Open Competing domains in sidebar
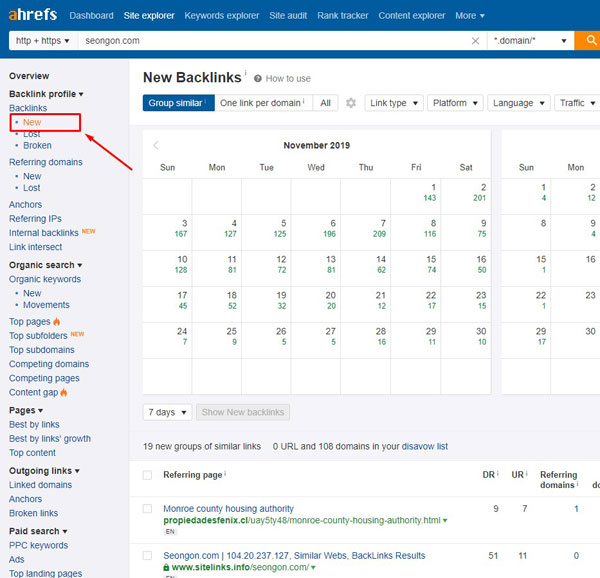The image size is (600, 578). pyautogui.click(x=49, y=364)
